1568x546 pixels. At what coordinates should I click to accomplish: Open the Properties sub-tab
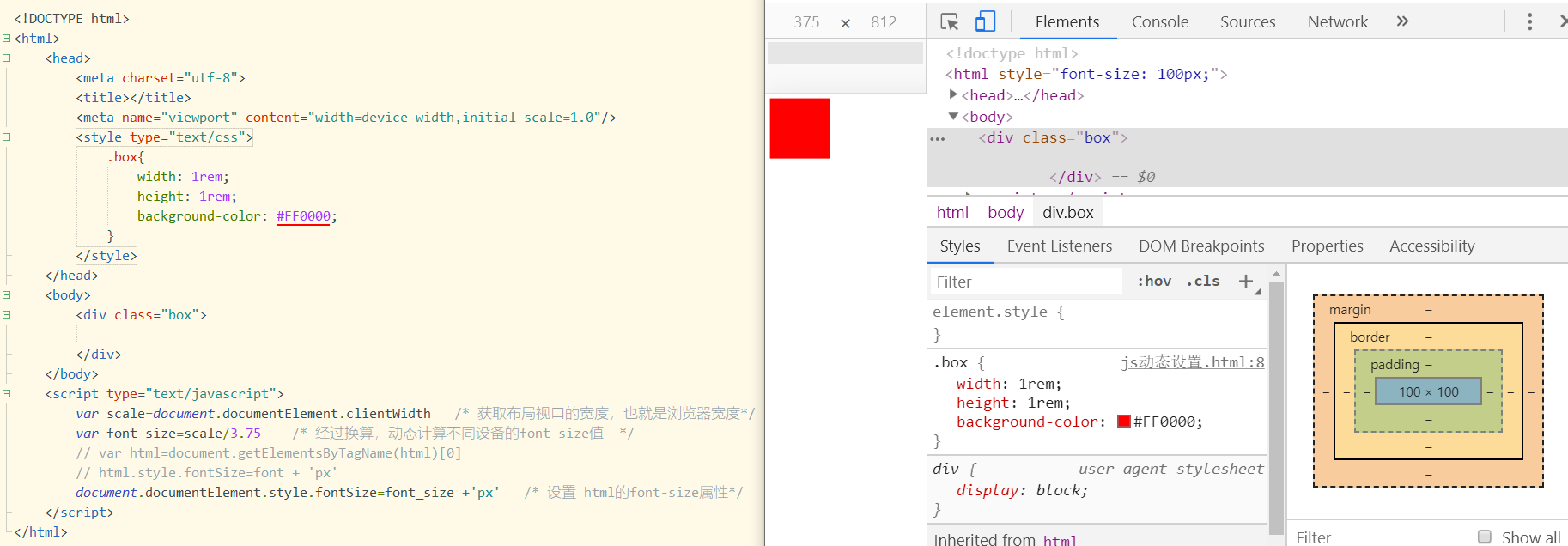(1328, 246)
